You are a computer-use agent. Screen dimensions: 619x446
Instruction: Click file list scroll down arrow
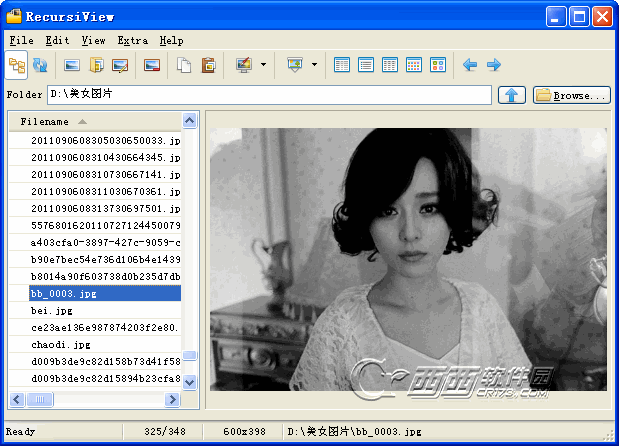click(189, 382)
